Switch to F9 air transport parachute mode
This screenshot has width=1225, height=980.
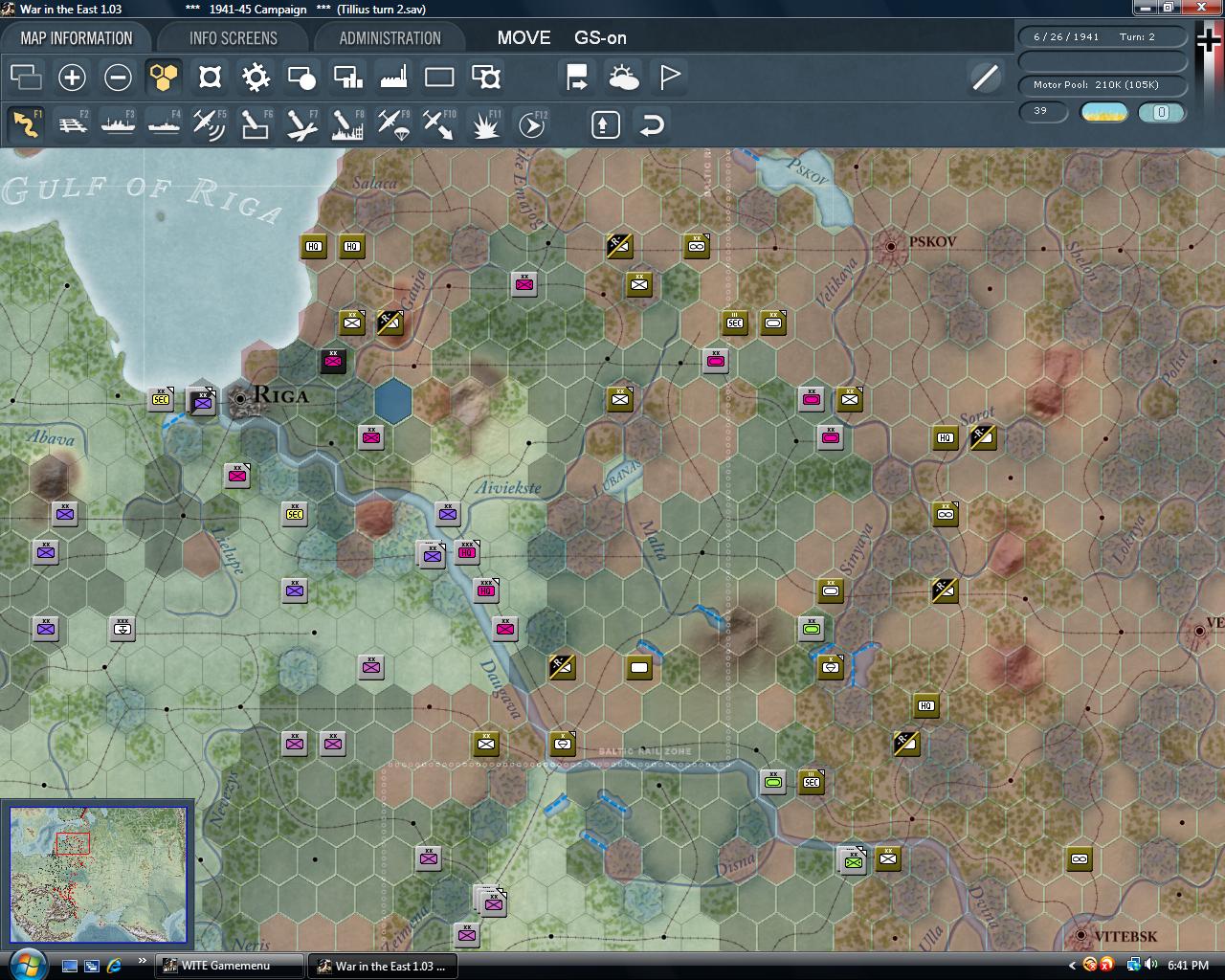tap(393, 124)
